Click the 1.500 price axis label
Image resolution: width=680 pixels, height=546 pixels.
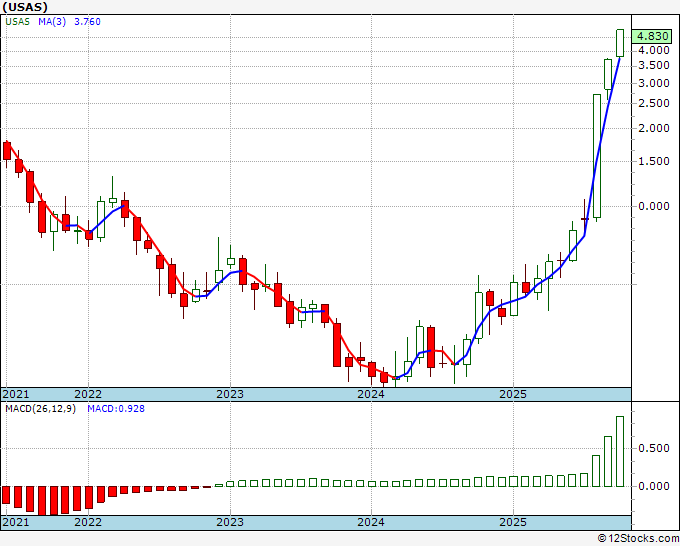coord(654,161)
